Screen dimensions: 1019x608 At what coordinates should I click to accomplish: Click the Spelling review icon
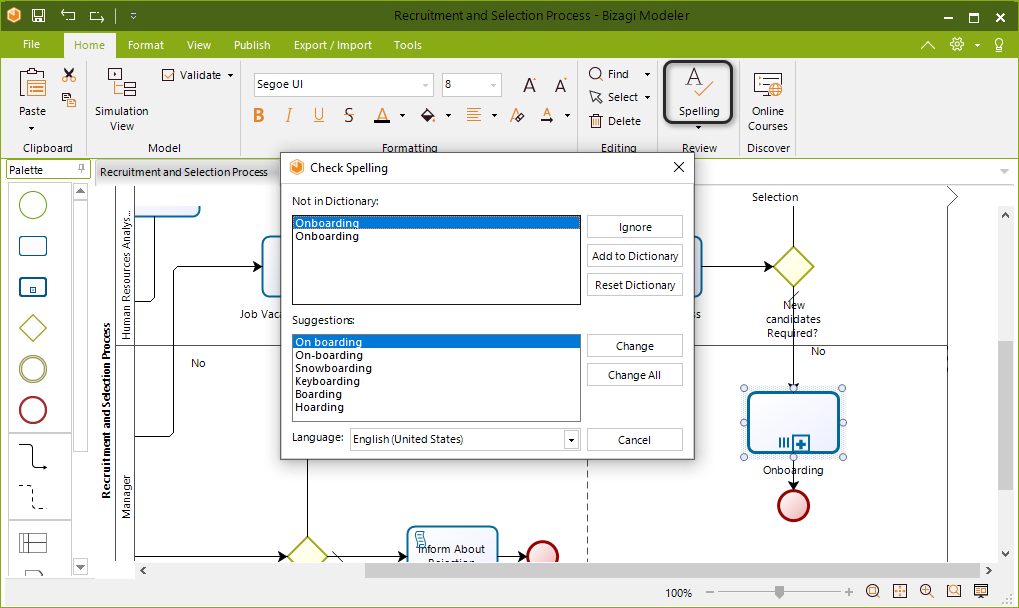point(699,92)
